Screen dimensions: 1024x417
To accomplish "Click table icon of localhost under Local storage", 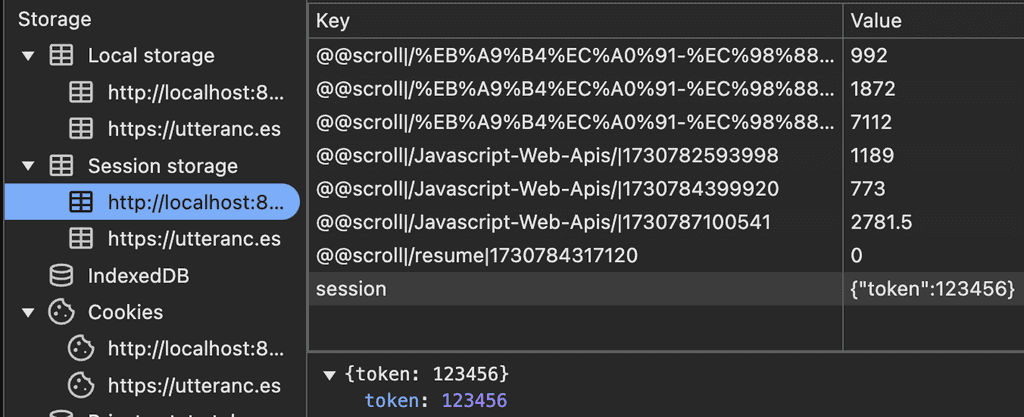I will (x=81, y=93).
